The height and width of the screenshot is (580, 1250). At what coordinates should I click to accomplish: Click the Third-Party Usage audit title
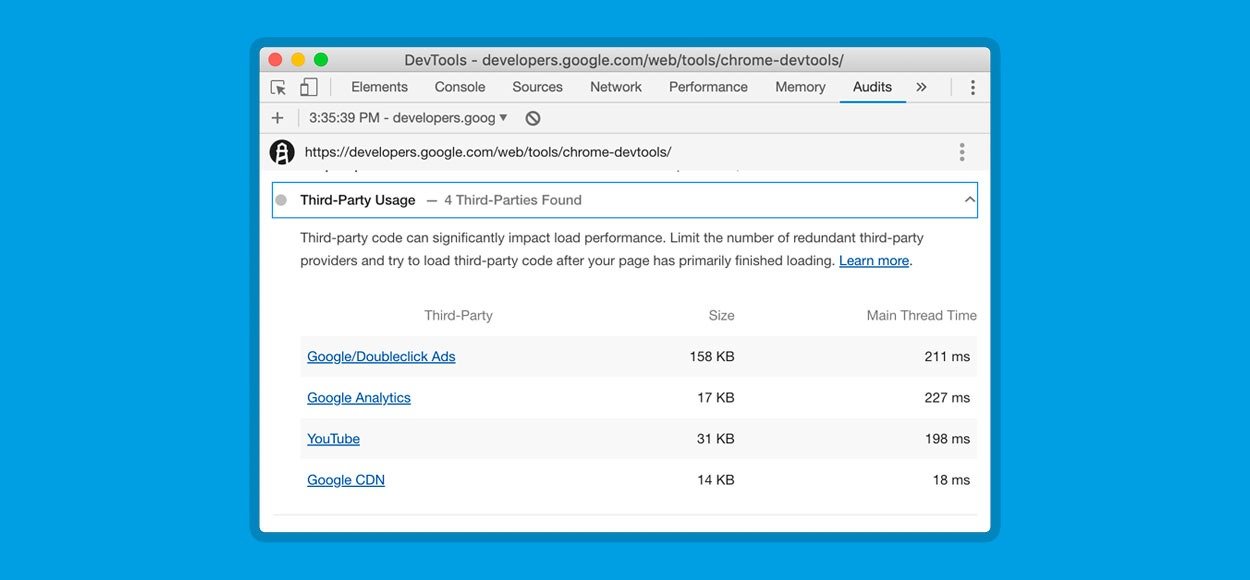click(x=358, y=200)
